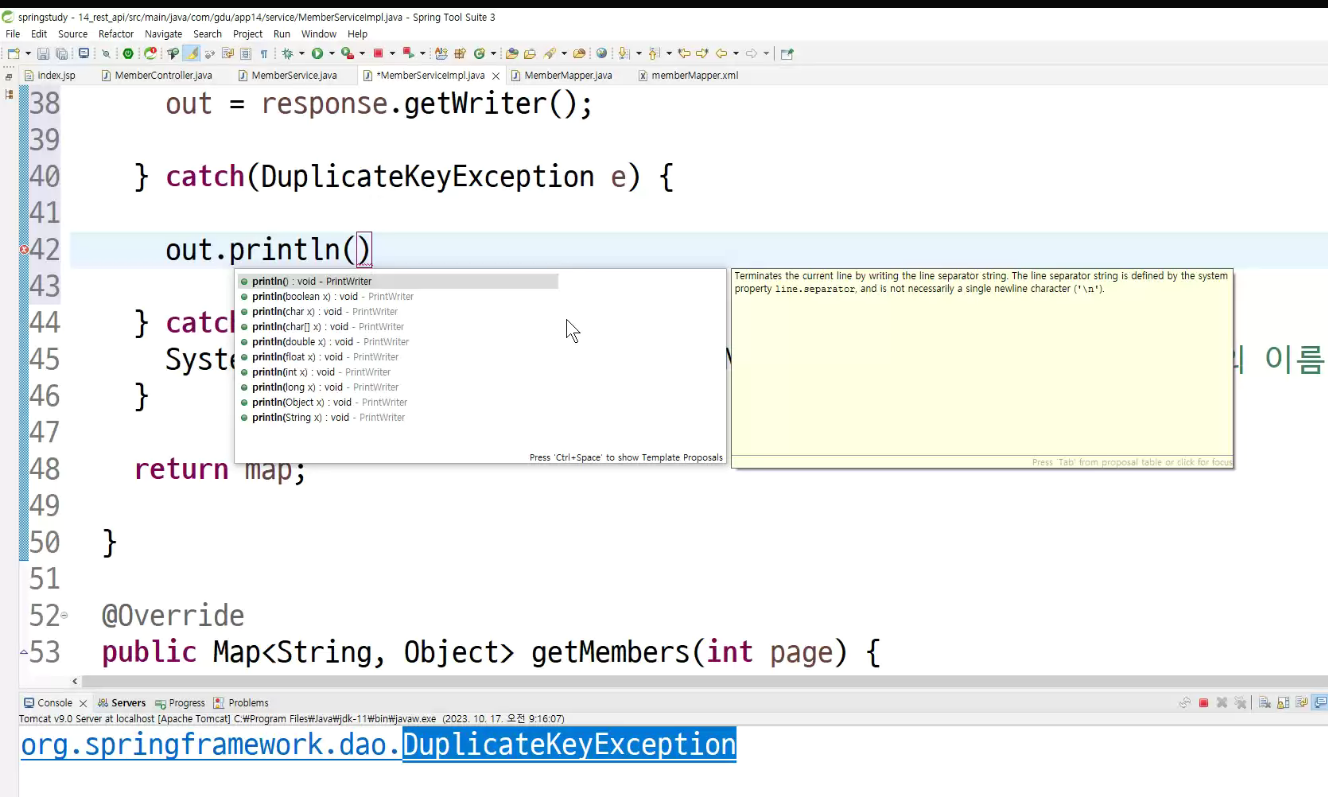The image size is (1328, 797).
Task: Close the Console view tab
Action: [x=84, y=703]
